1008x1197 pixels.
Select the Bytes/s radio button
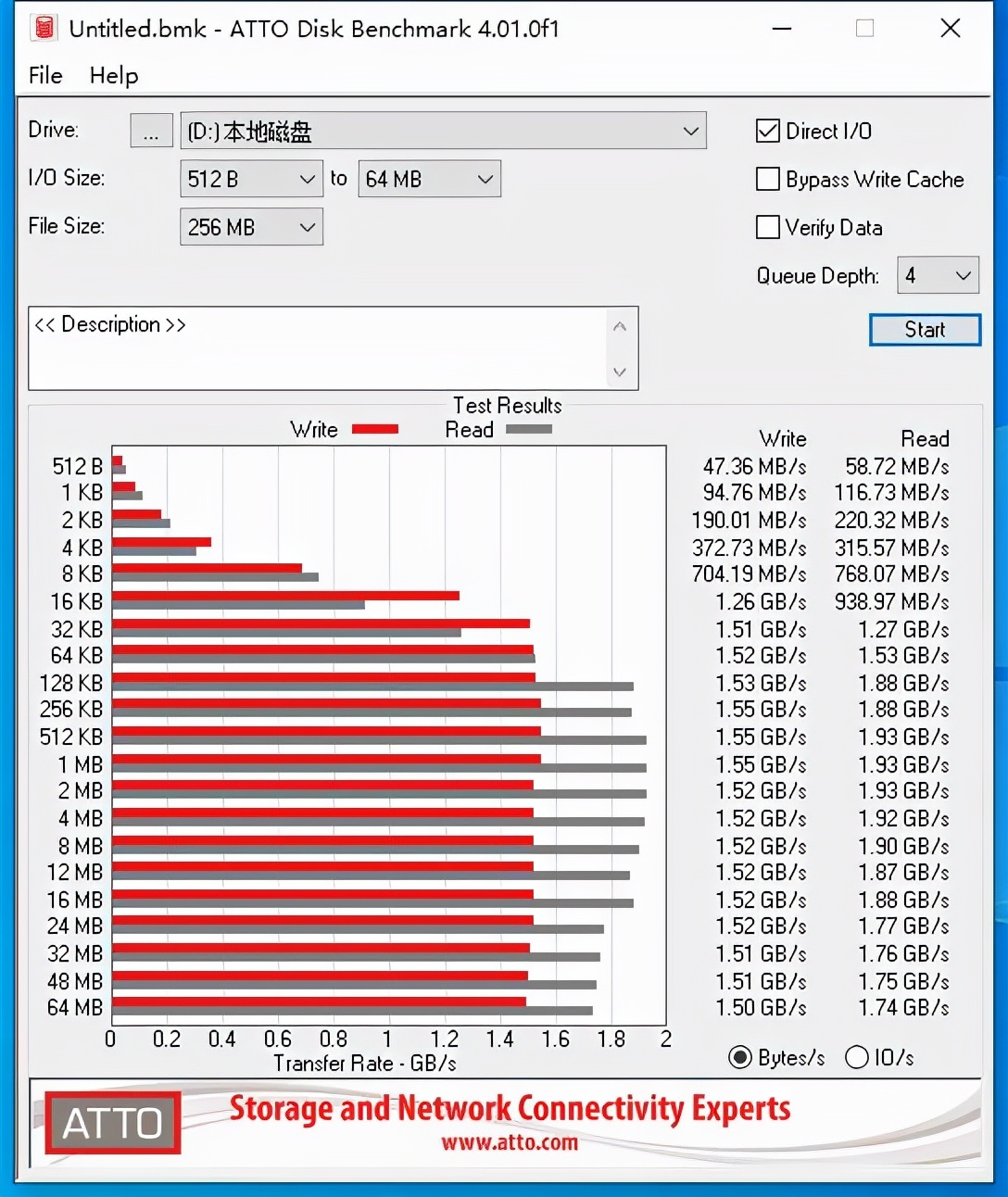click(x=738, y=1057)
